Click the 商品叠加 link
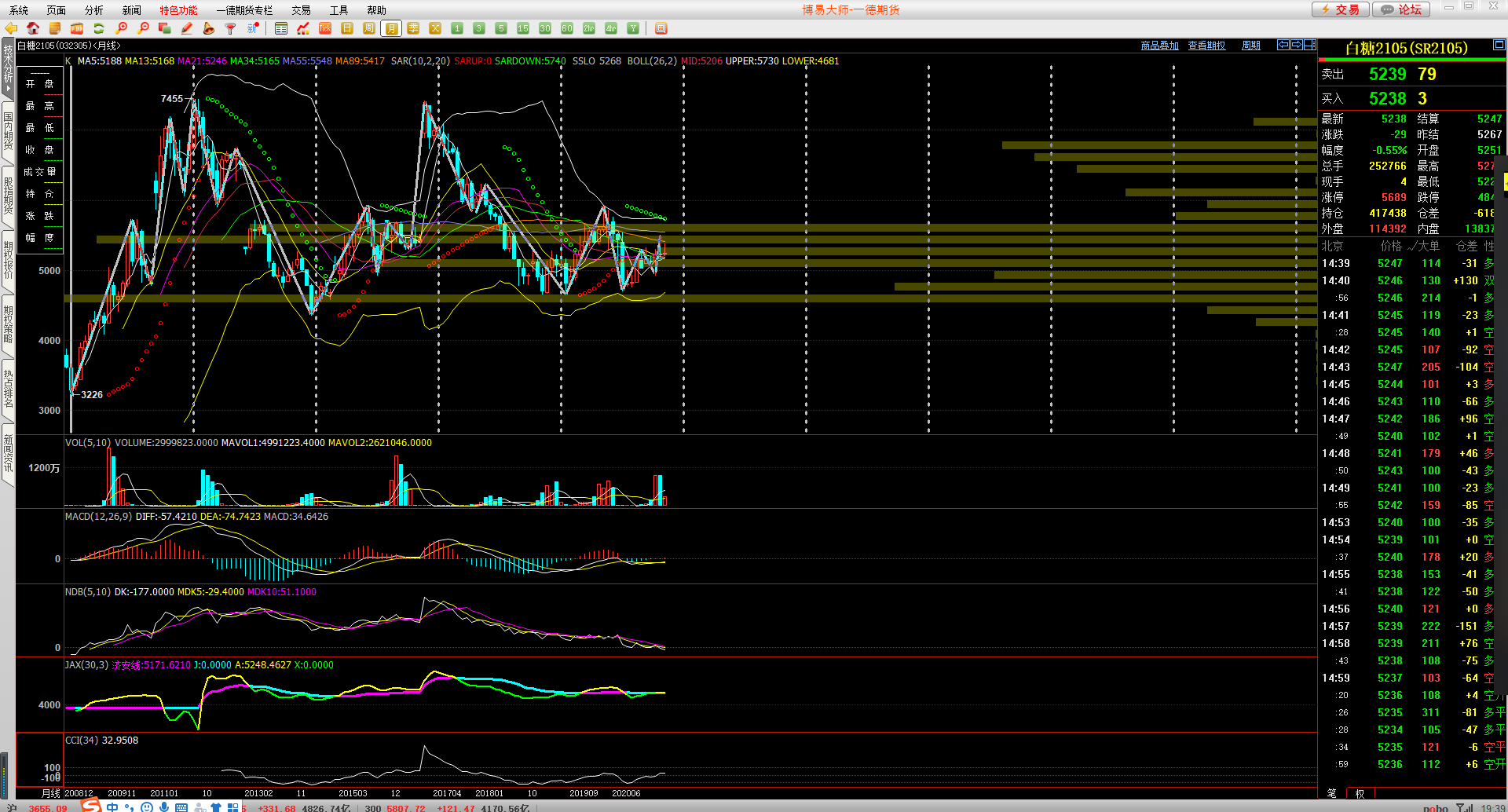This screenshot has height=812, width=1508. tap(1160, 46)
